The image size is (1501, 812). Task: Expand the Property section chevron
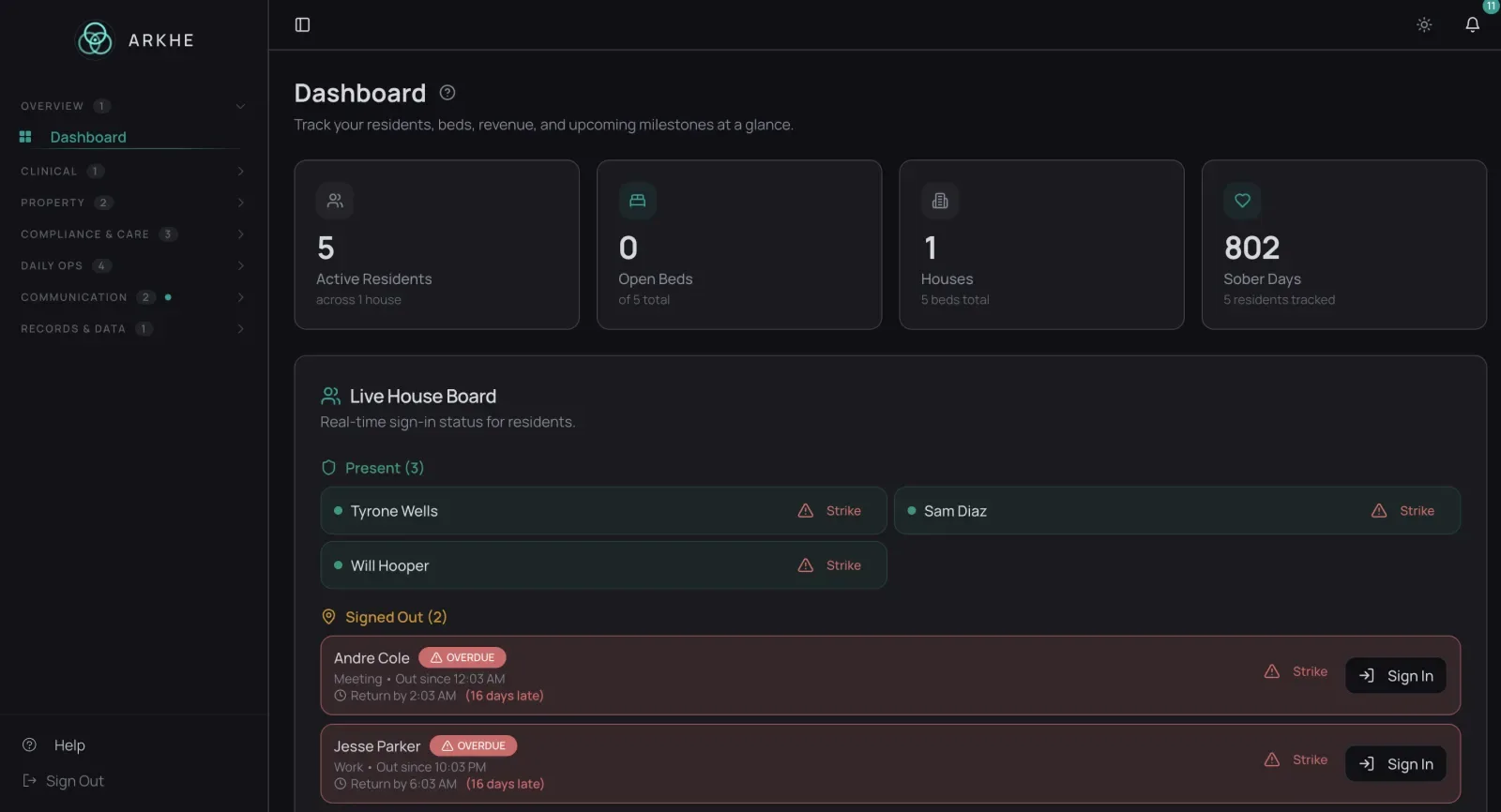coord(240,203)
